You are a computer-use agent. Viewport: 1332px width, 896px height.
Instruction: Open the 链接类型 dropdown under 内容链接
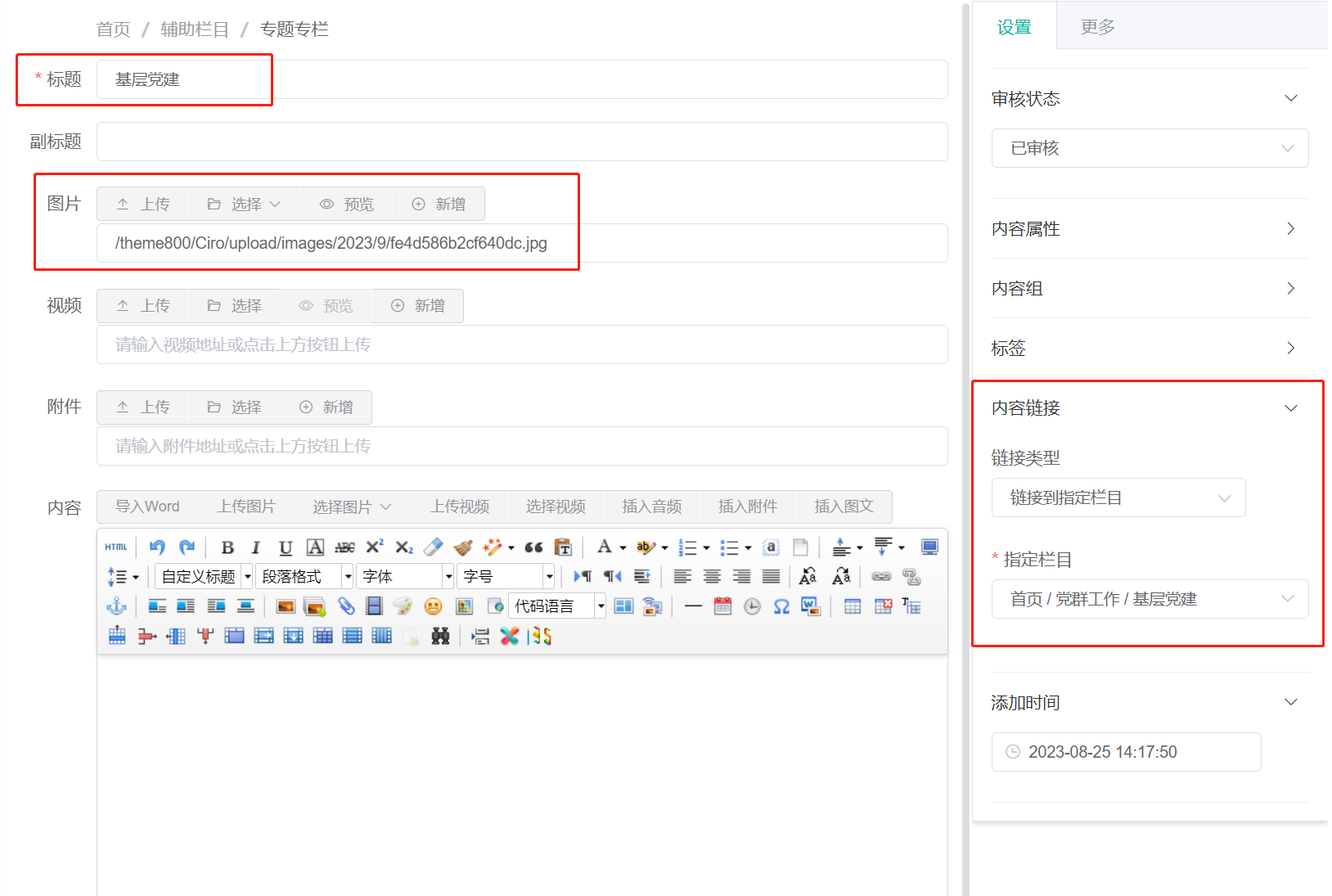[1118, 497]
